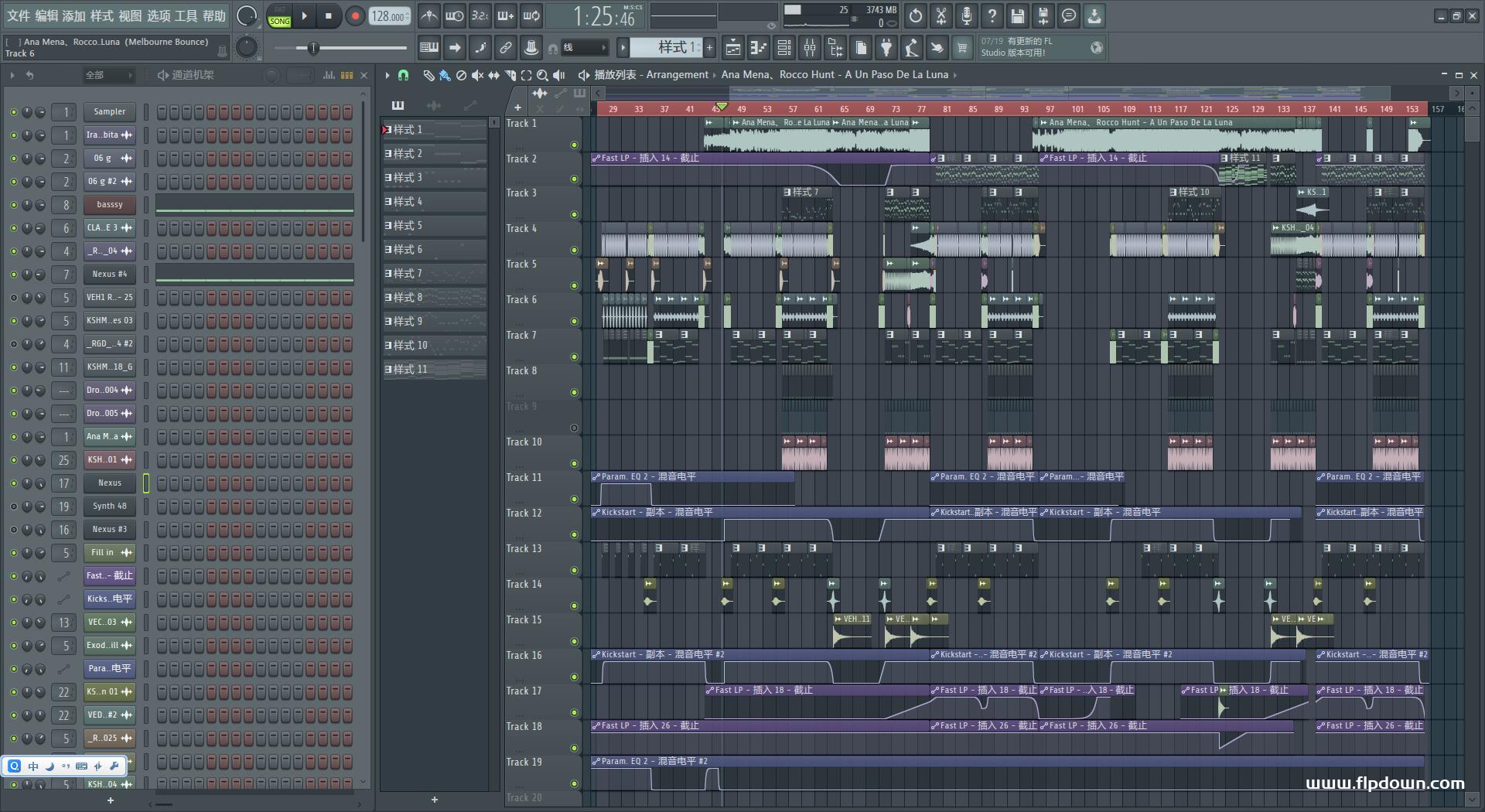1485x812 pixels.
Task: Open the plugin picker plug icon
Action: 886,48
